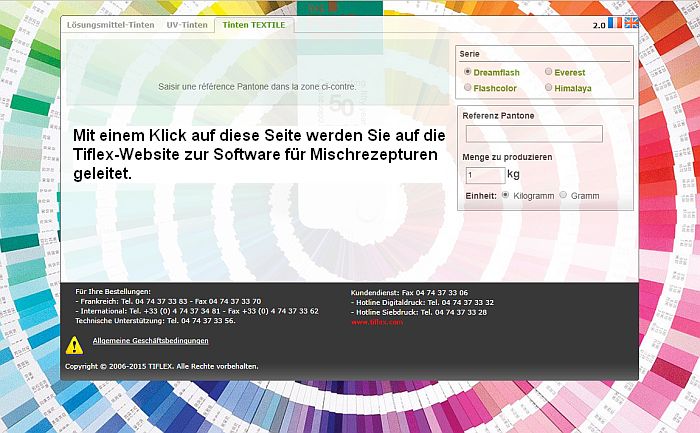Click the 'Hotline Siebdruck' phone number text
700x433 pixels.
click(x=419, y=312)
